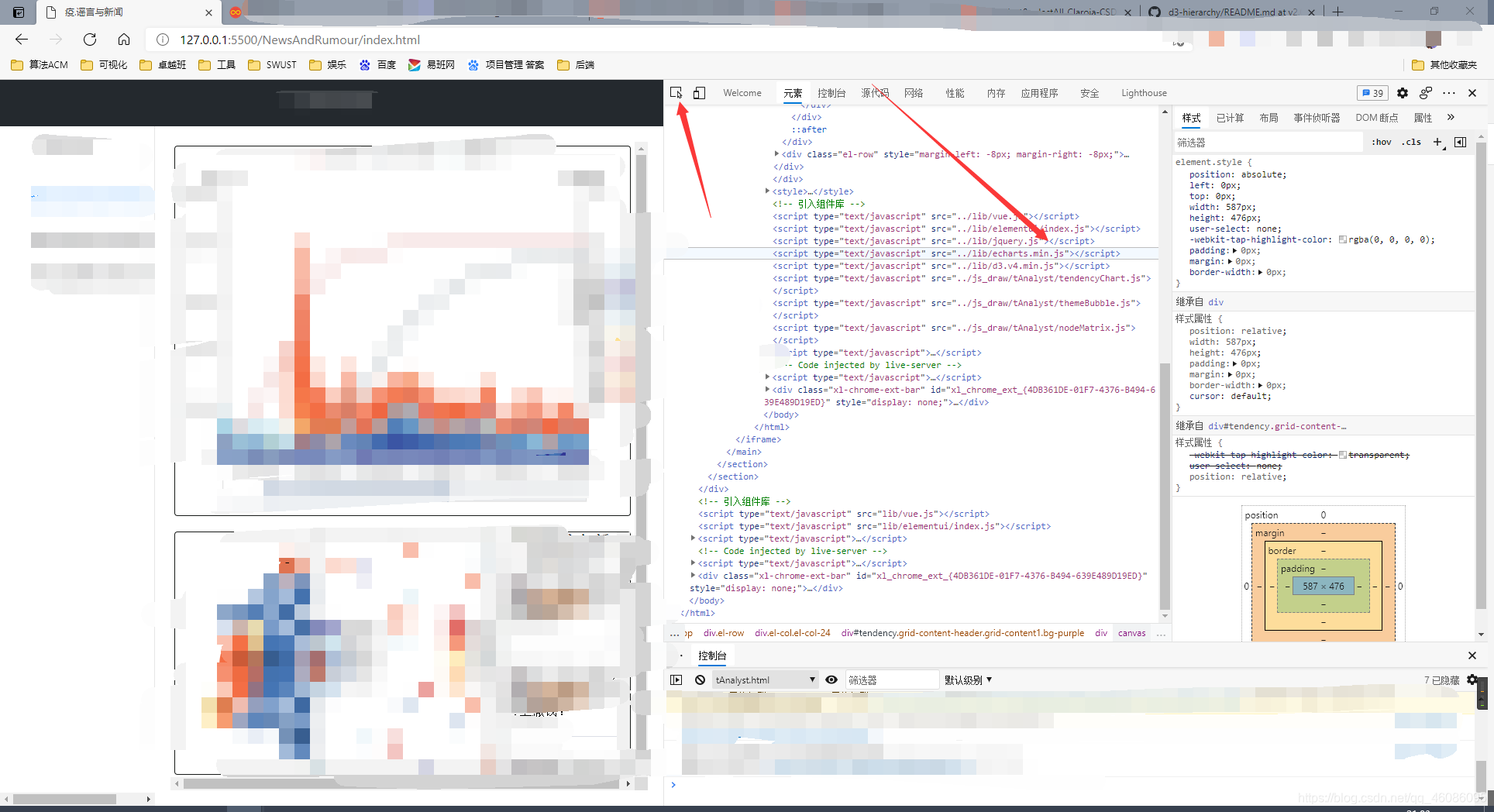Toggle device emulation toolbar icon
Viewport: 1494px width, 812px height.
tap(699, 93)
